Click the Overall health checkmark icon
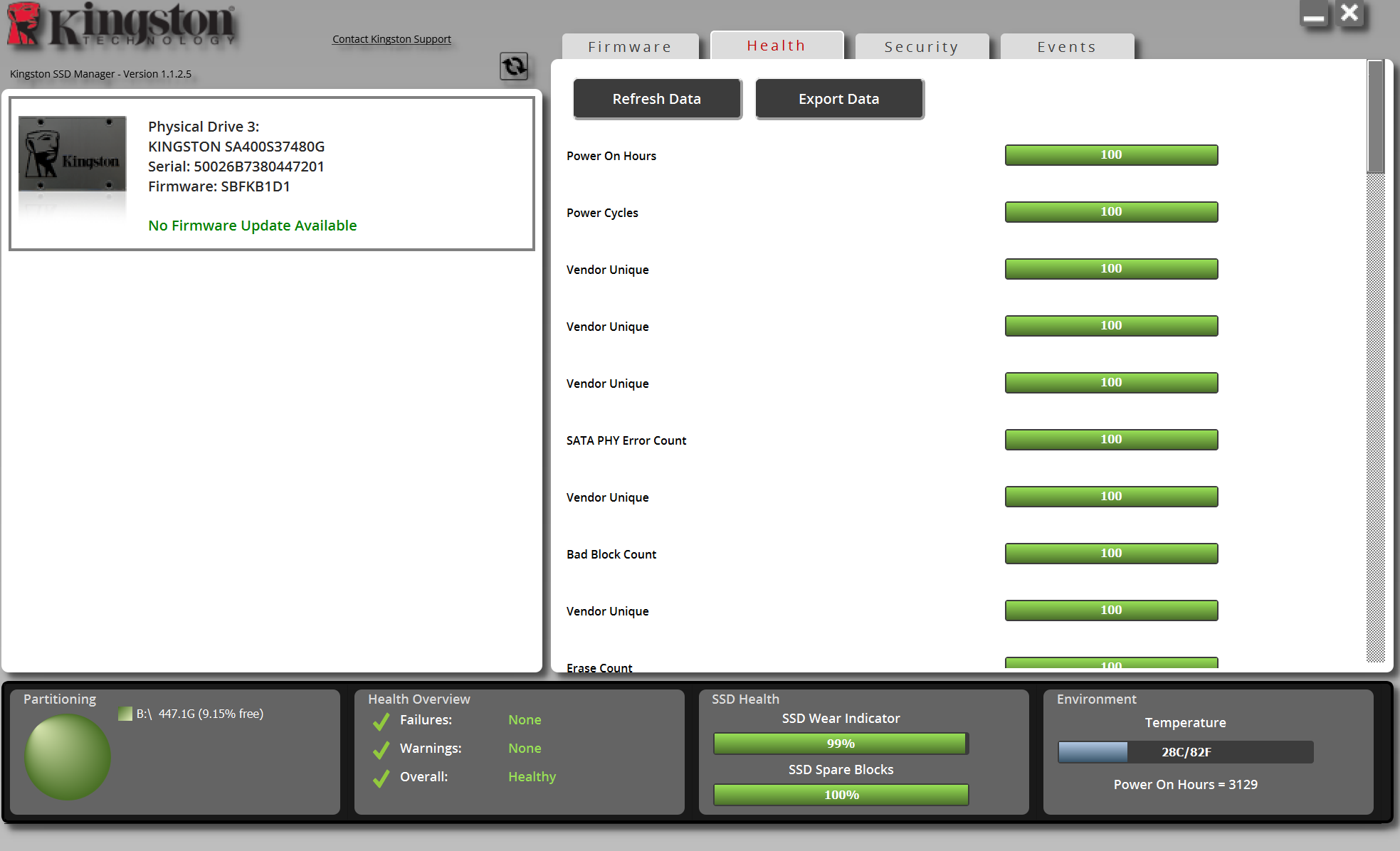 (x=381, y=778)
